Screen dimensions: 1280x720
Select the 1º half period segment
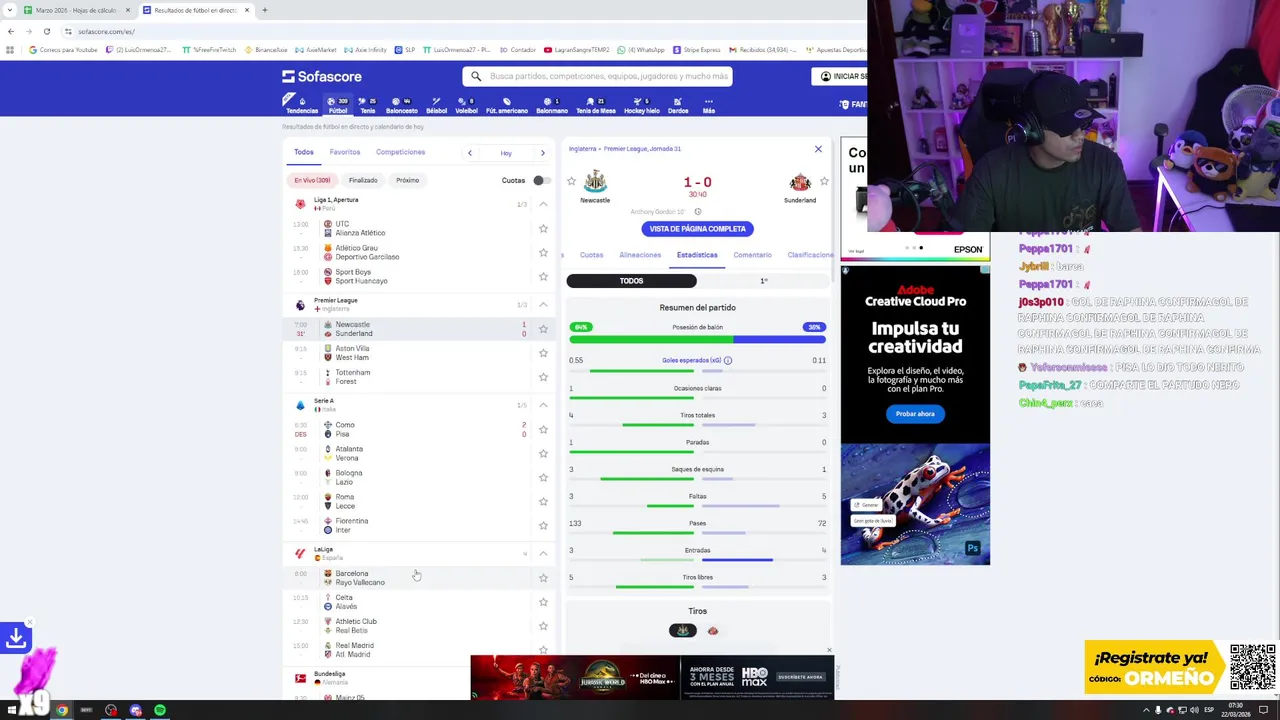(x=763, y=281)
